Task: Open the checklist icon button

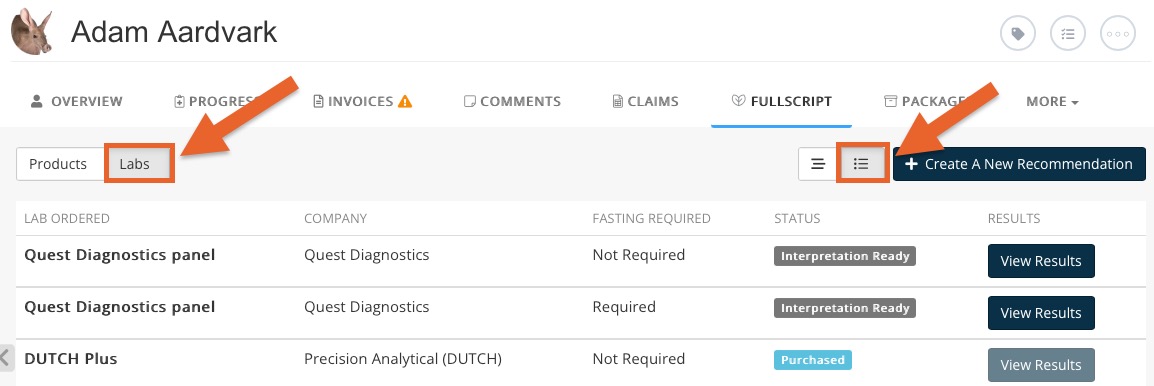Action: coord(1068,33)
